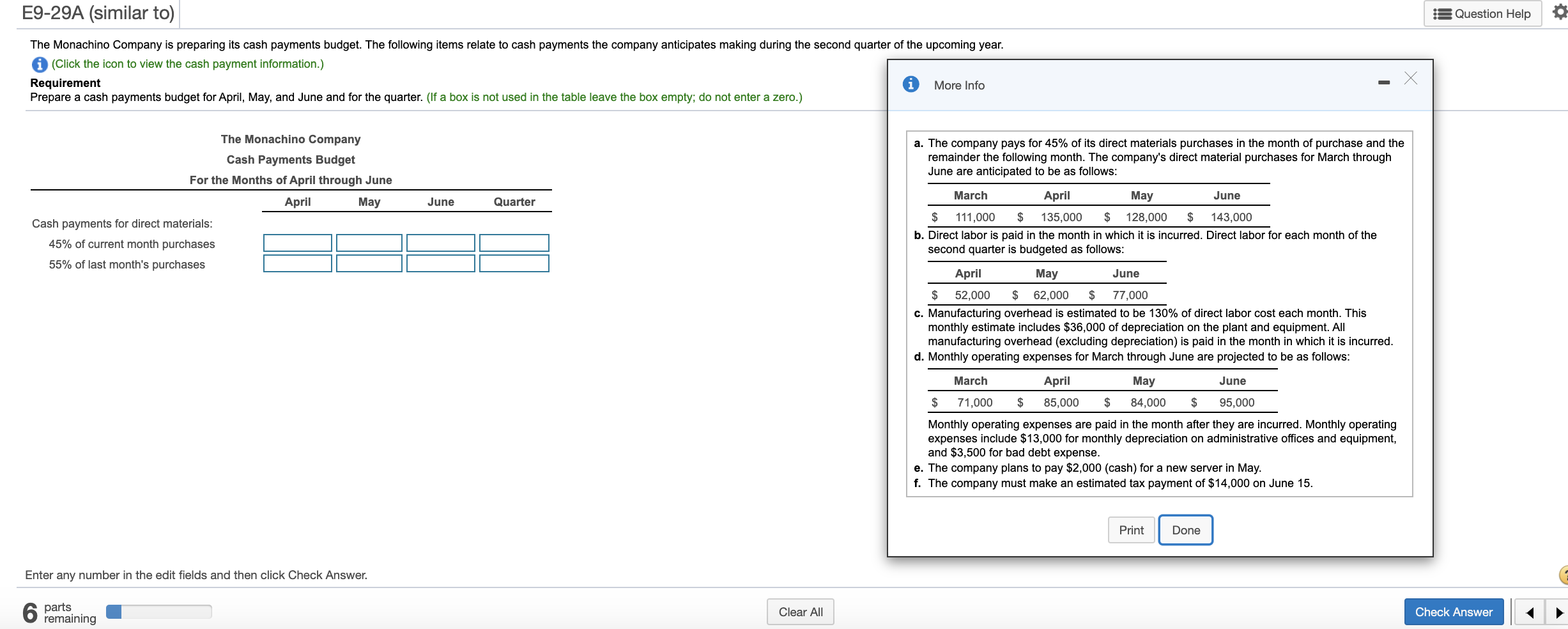
Task: Click the smiley face icon at bottom right
Action: pos(1565,574)
